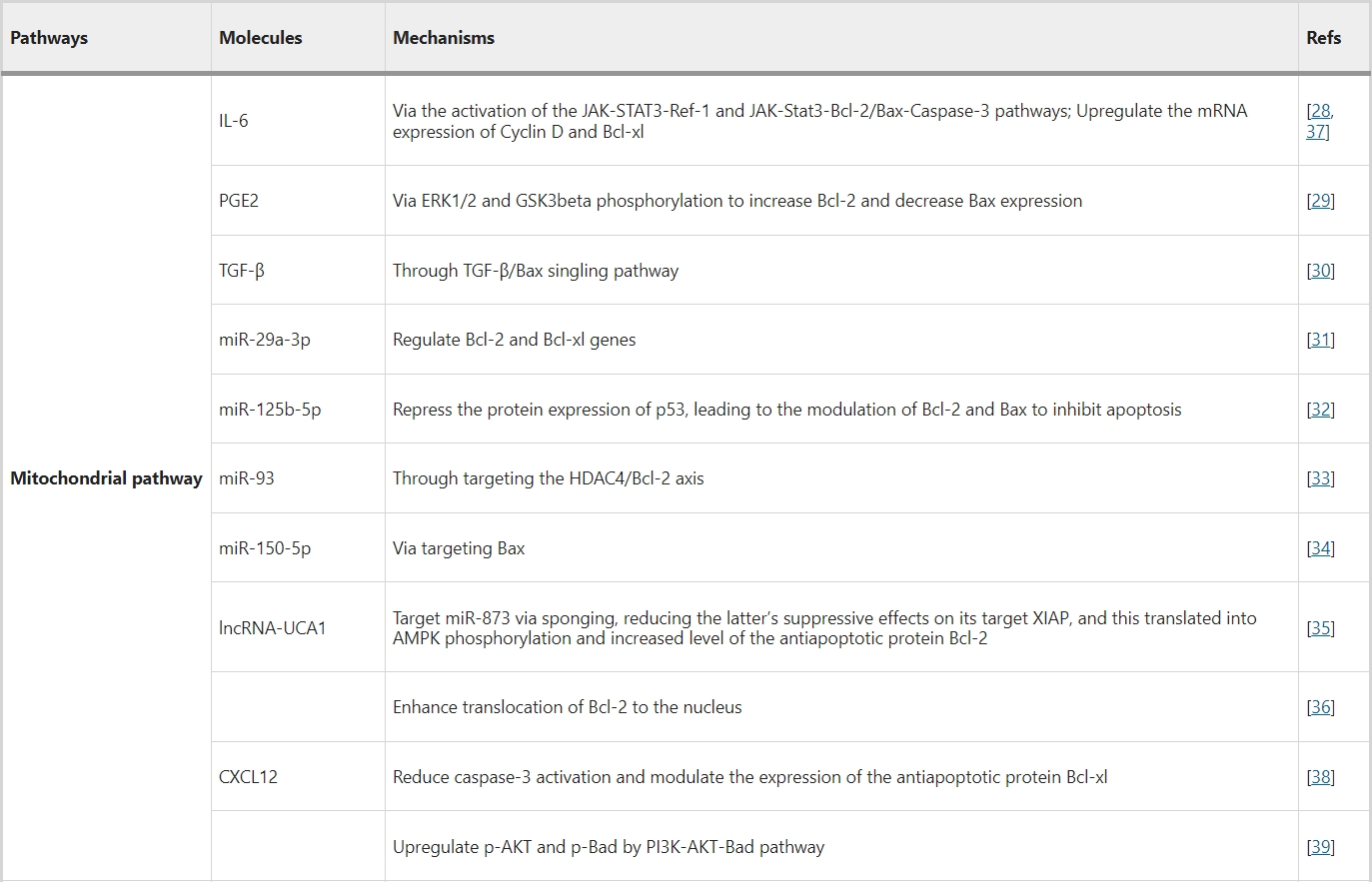The height and width of the screenshot is (882, 1372).
Task: Follow reference 30 in the TGF-β row
Action: tap(1320, 271)
